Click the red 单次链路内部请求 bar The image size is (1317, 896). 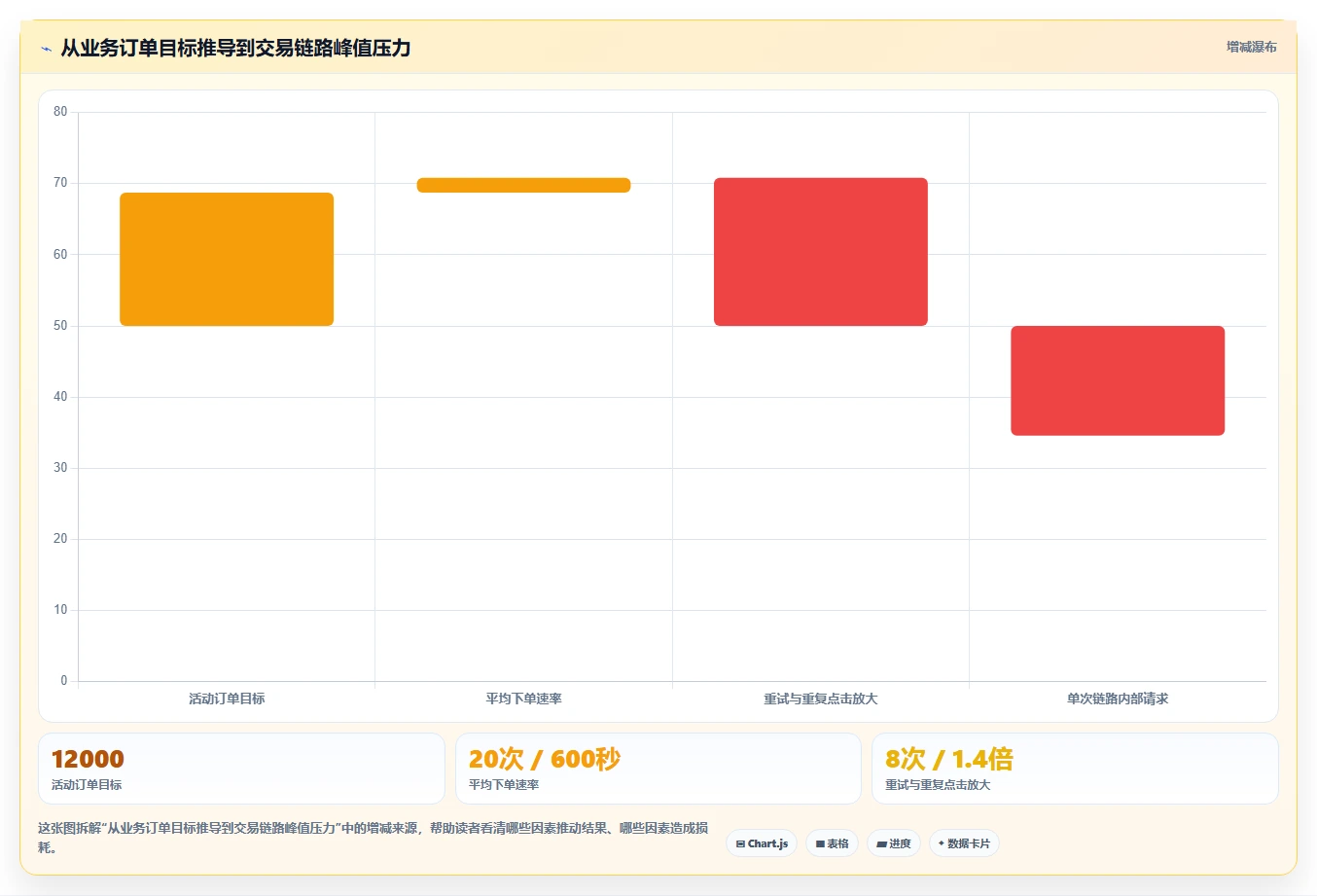point(1118,380)
